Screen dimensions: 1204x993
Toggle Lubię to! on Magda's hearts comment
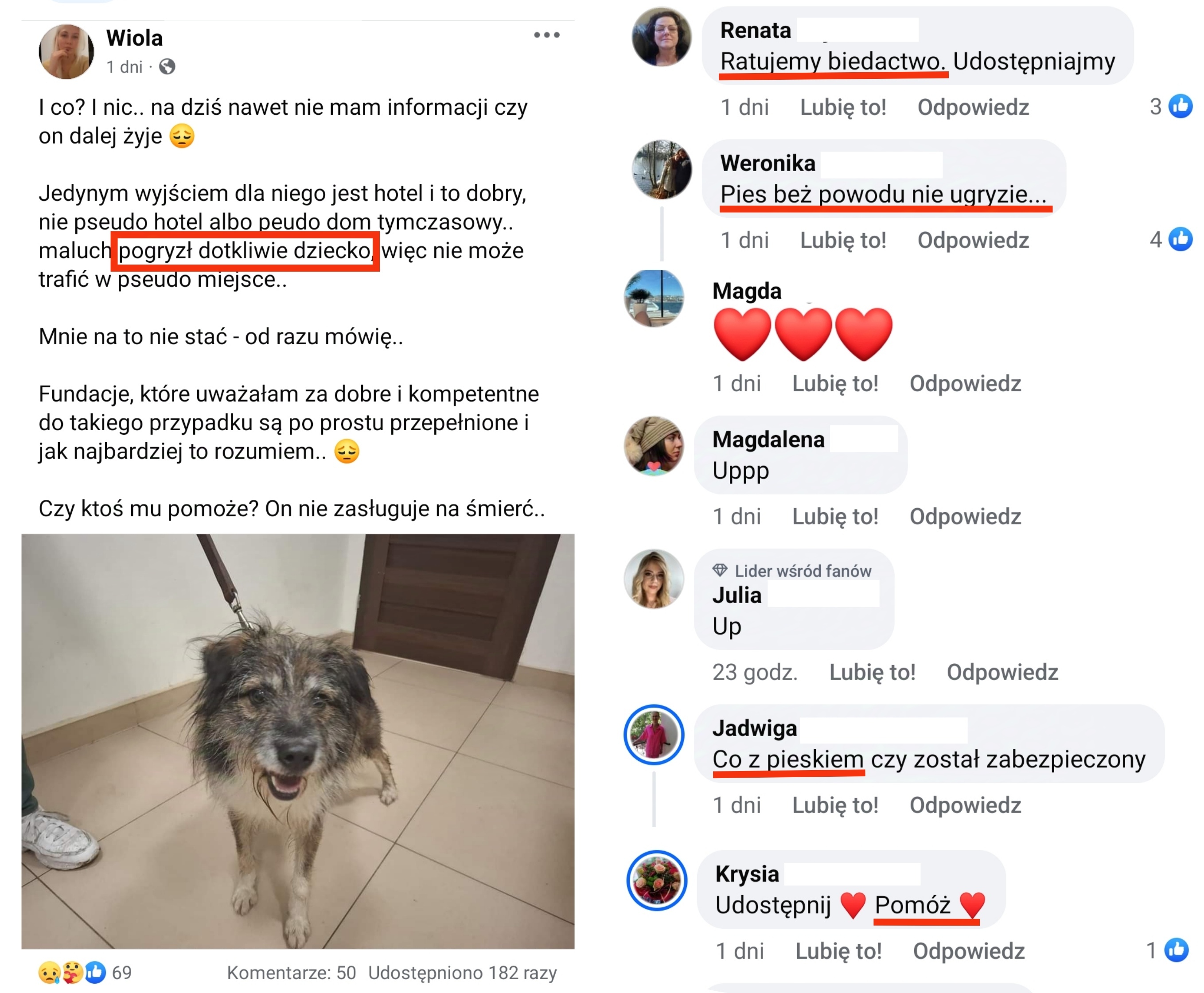click(834, 383)
